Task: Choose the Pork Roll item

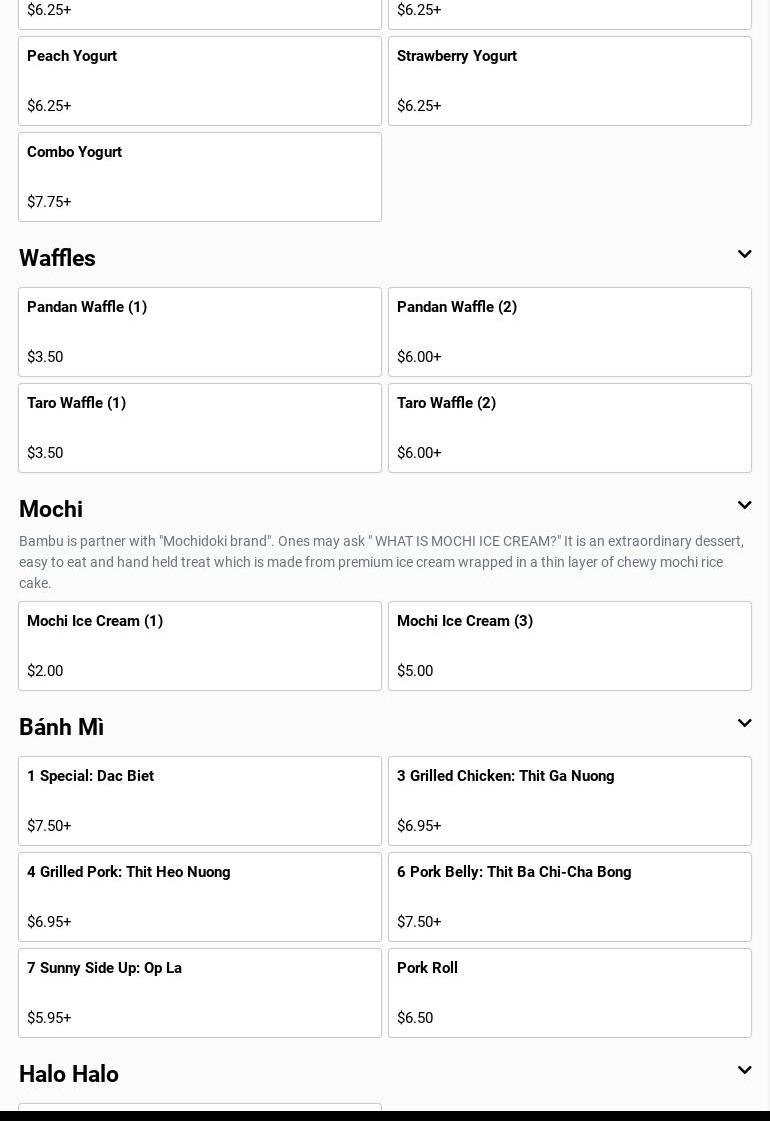Action: click(570, 993)
